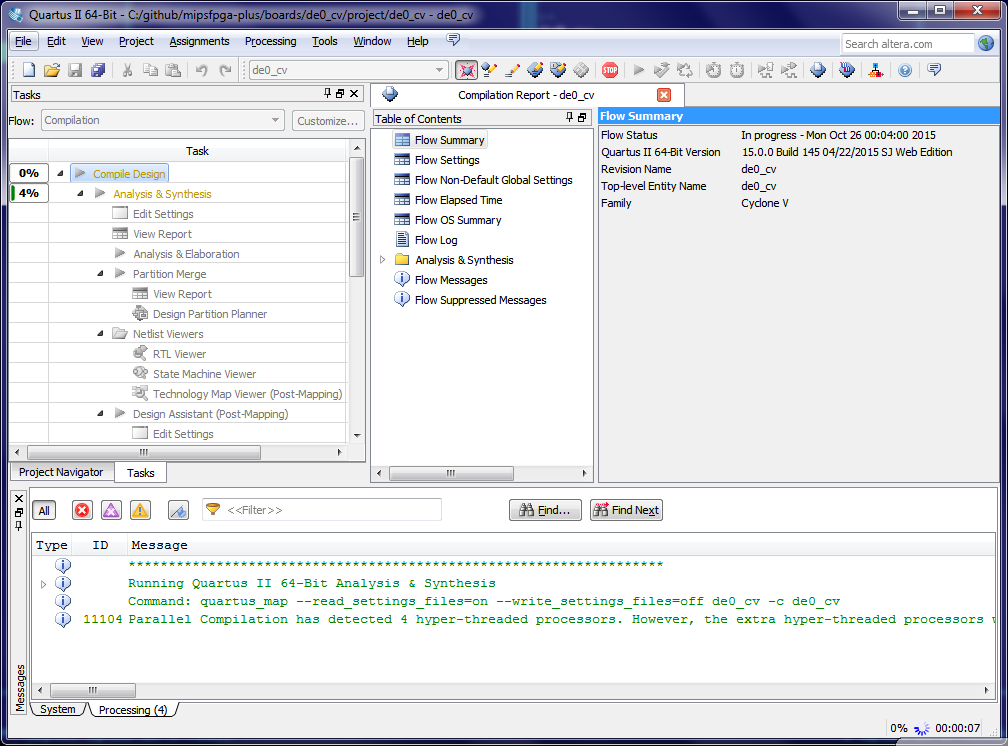Image resolution: width=1008 pixels, height=746 pixels.
Task: Click the Help question mark toolbar icon
Action: click(905, 69)
